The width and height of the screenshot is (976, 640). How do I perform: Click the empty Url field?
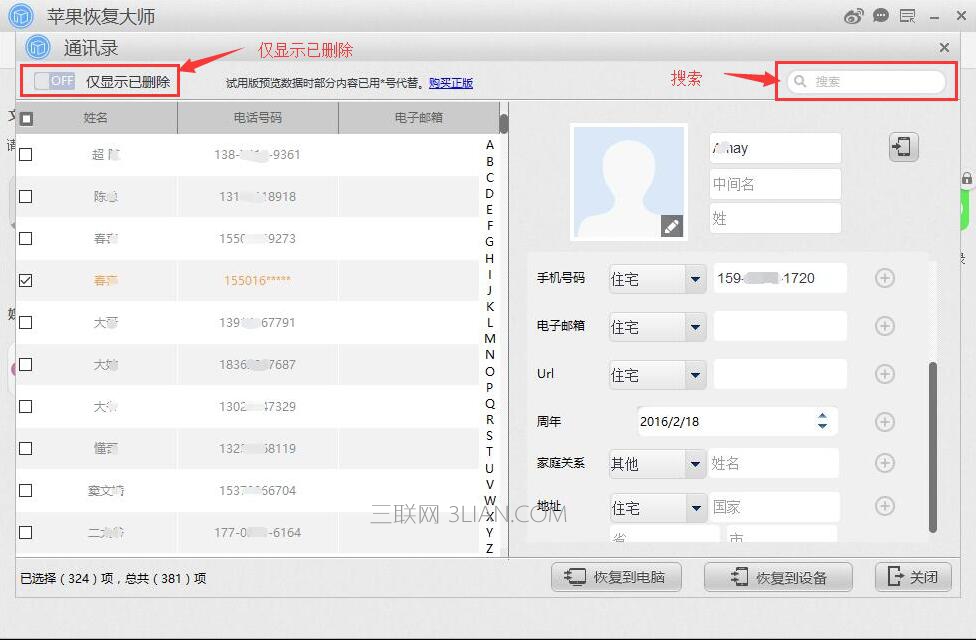[780, 374]
